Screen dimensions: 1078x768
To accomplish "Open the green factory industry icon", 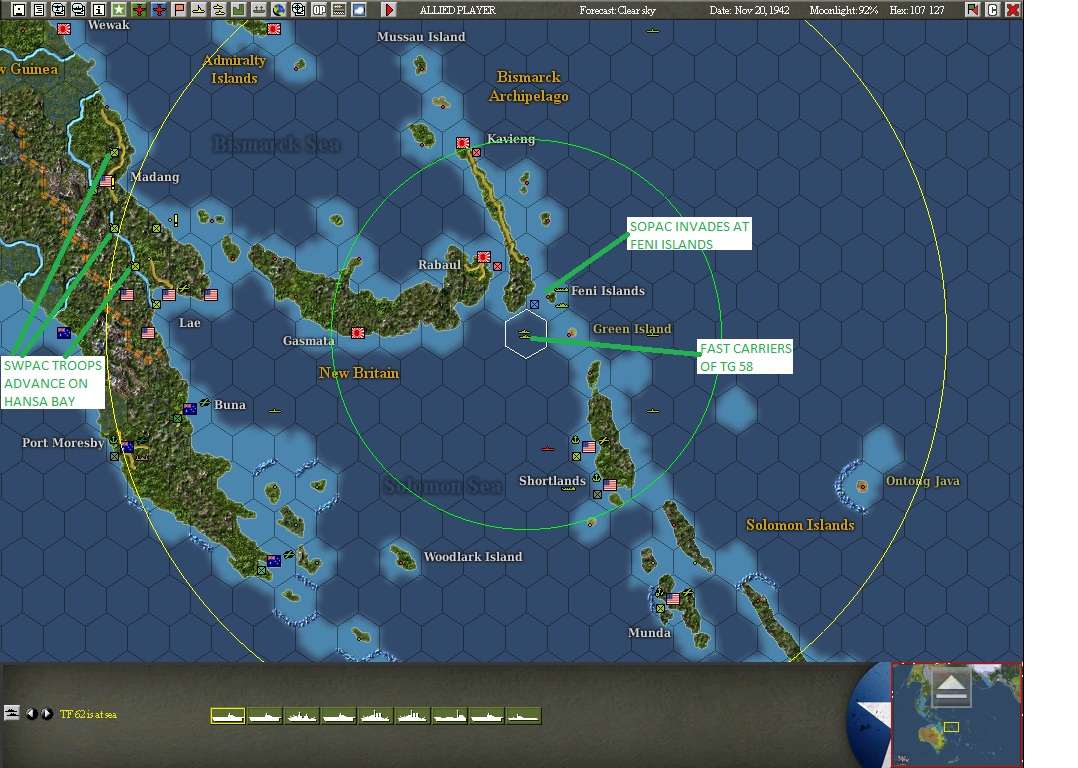I will coord(239,10).
